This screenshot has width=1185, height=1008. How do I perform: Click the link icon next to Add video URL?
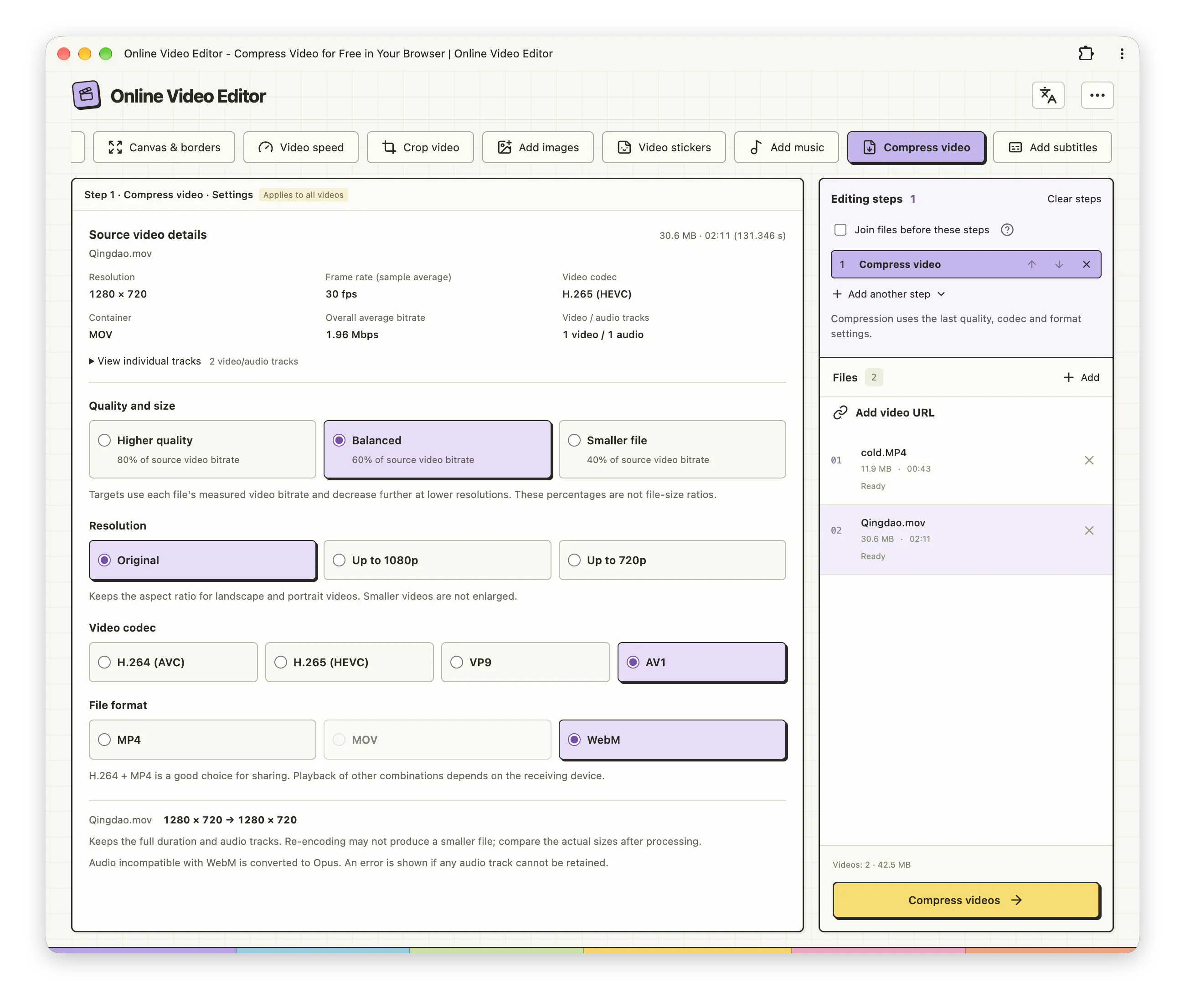click(x=840, y=412)
